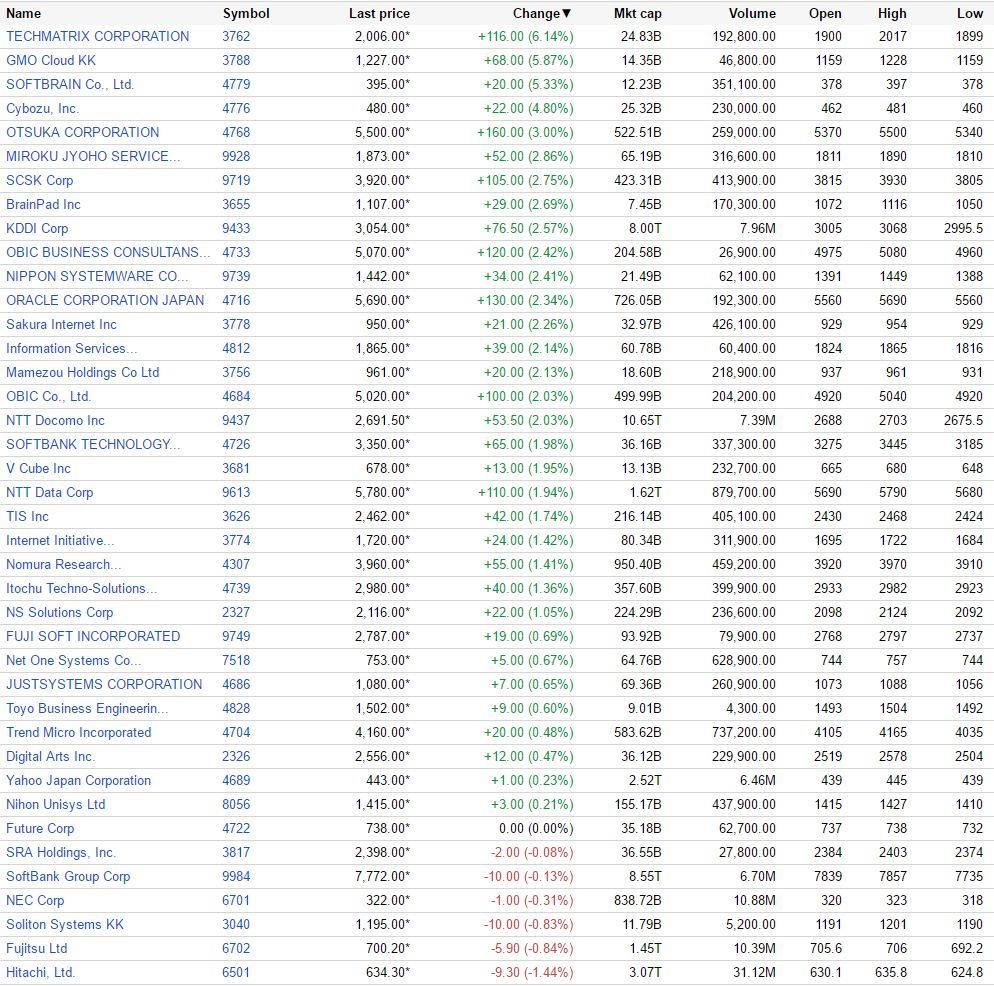Image resolution: width=994 pixels, height=986 pixels.
Task: Open SOFTBANK TECHNOLOGY link
Action: 93,444
